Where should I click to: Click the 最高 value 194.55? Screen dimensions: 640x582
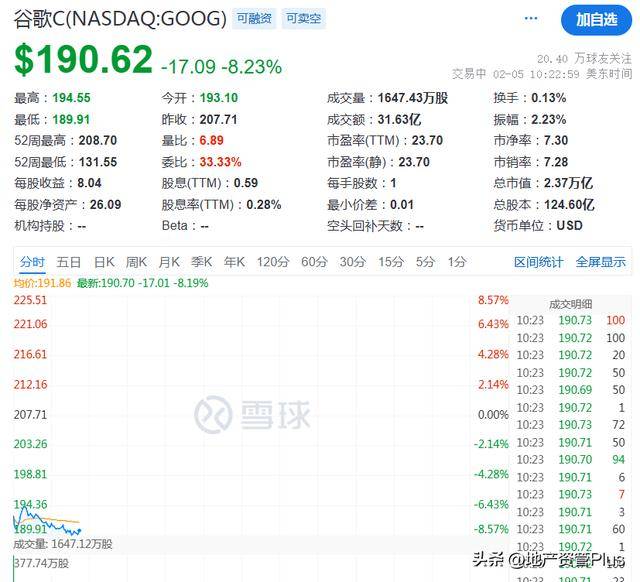(x=71, y=98)
